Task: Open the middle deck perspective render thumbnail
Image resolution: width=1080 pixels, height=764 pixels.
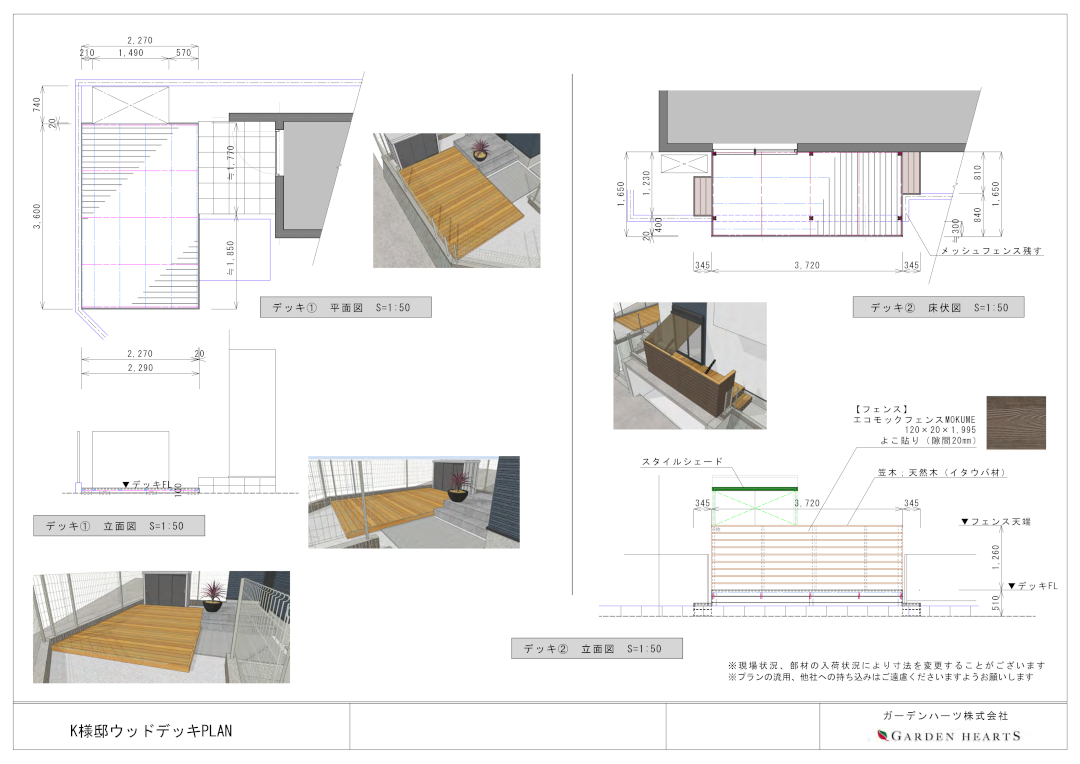Action: coord(414,502)
